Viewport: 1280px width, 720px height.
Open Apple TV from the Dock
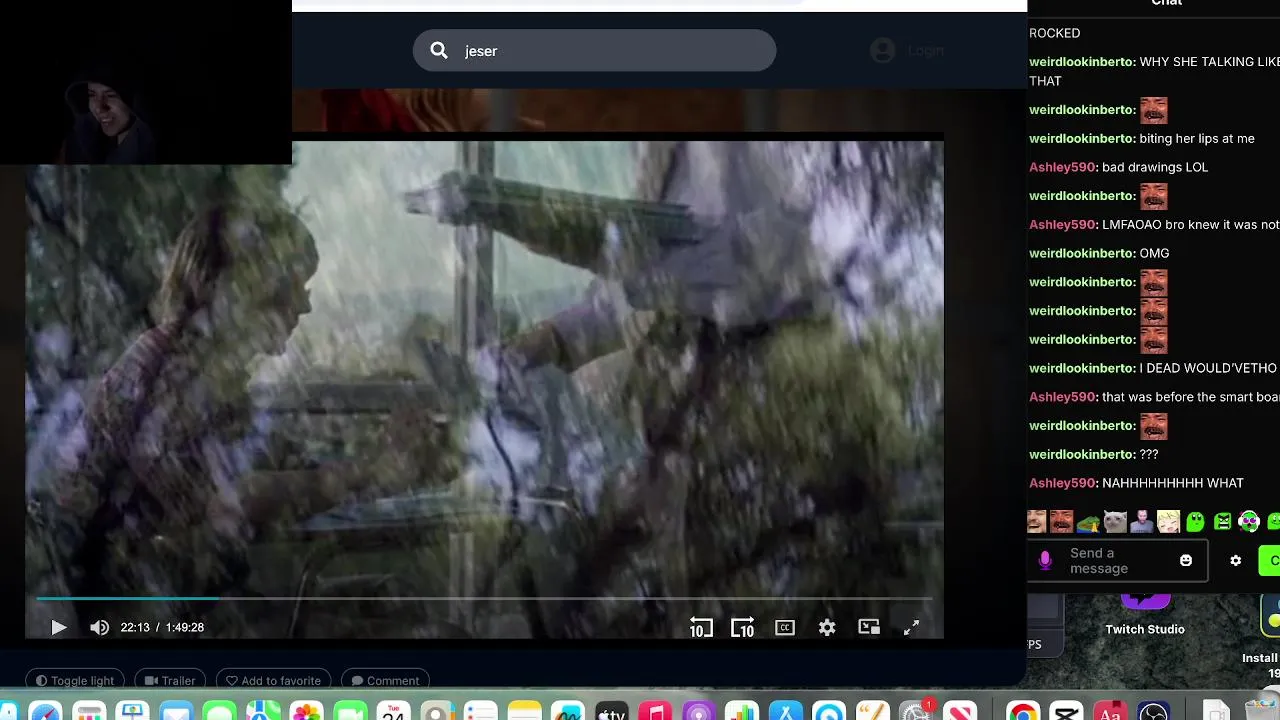pos(611,712)
